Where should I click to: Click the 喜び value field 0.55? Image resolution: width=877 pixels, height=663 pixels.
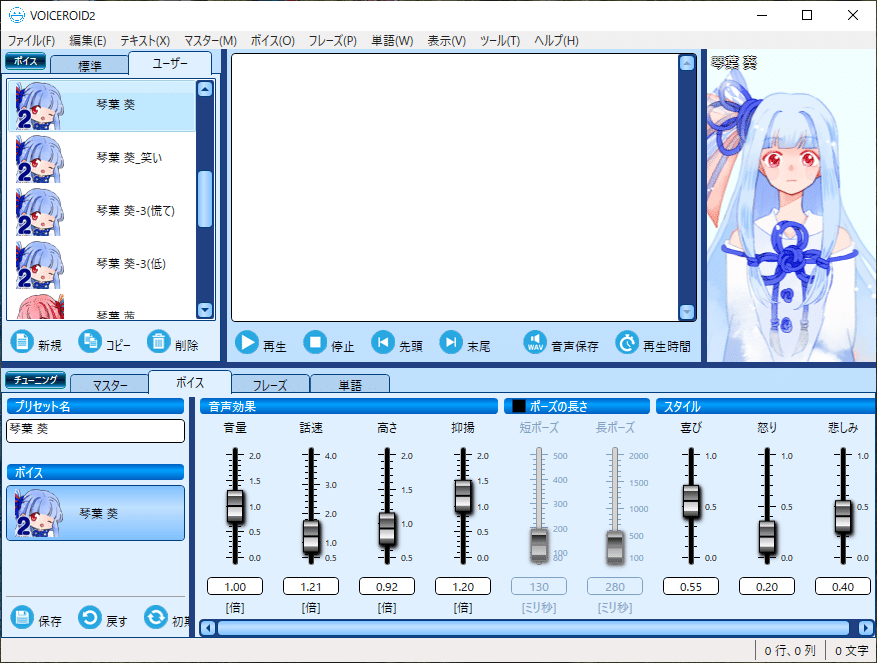click(x=691, y=586)
